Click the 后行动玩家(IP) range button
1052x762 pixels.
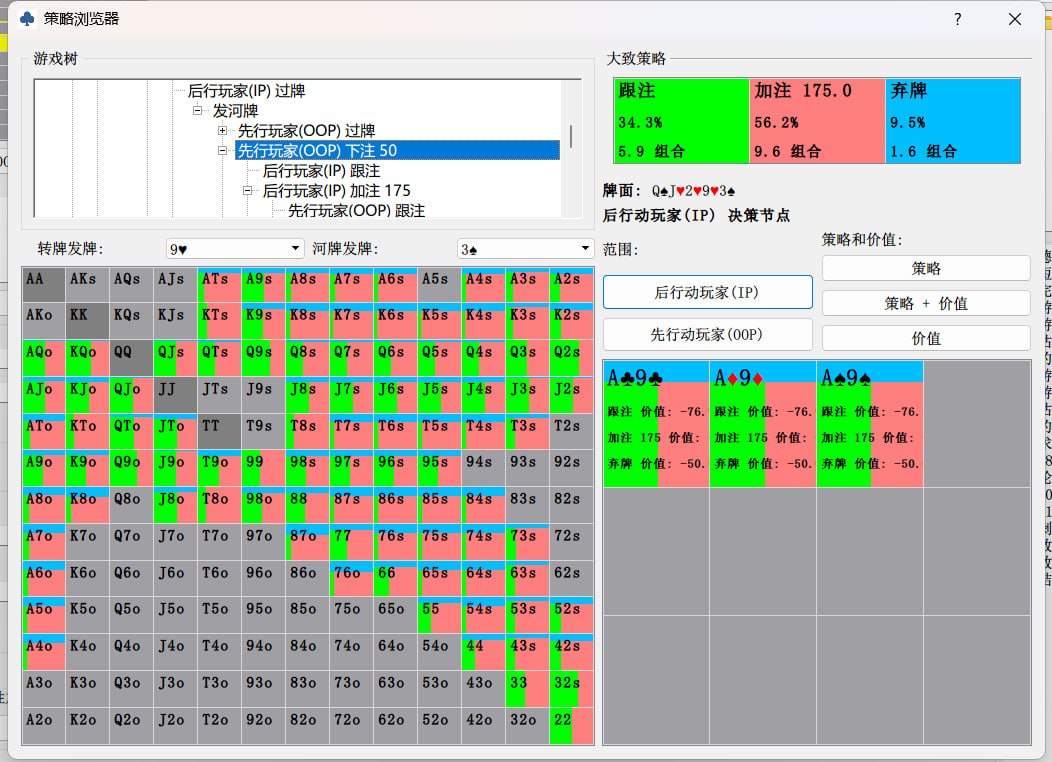[707, 292]
